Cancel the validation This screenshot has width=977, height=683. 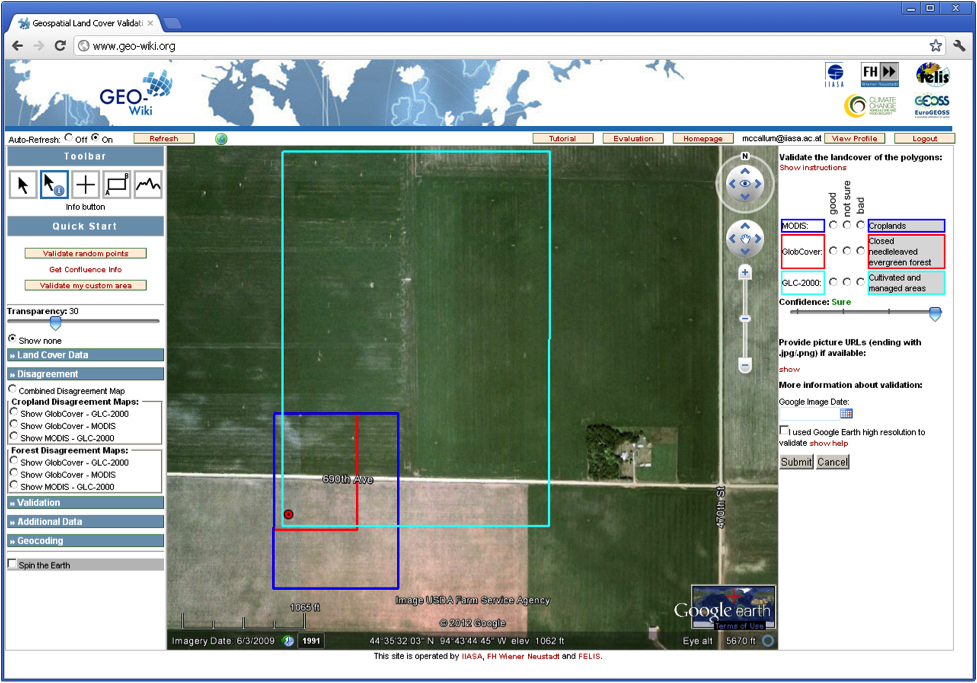(x=832, y=462)
